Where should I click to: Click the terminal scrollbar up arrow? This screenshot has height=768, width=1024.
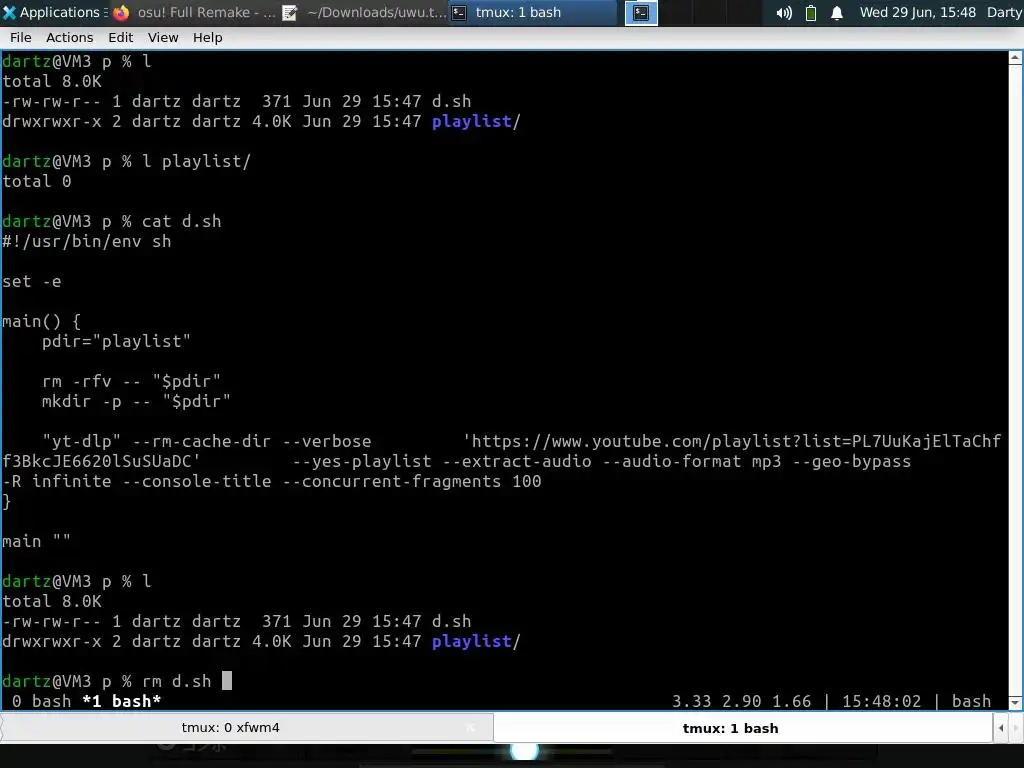(x=1016, y=57)
